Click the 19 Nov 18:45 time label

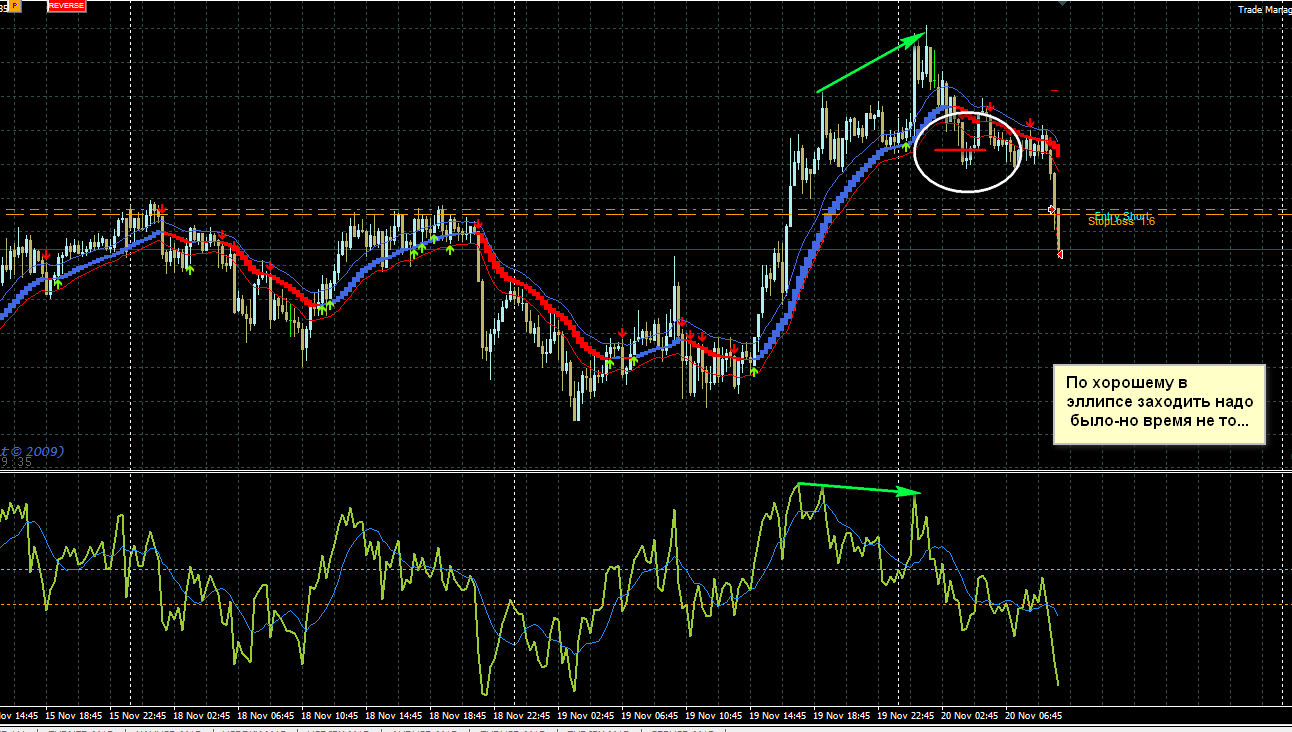(x=842, y=716)
